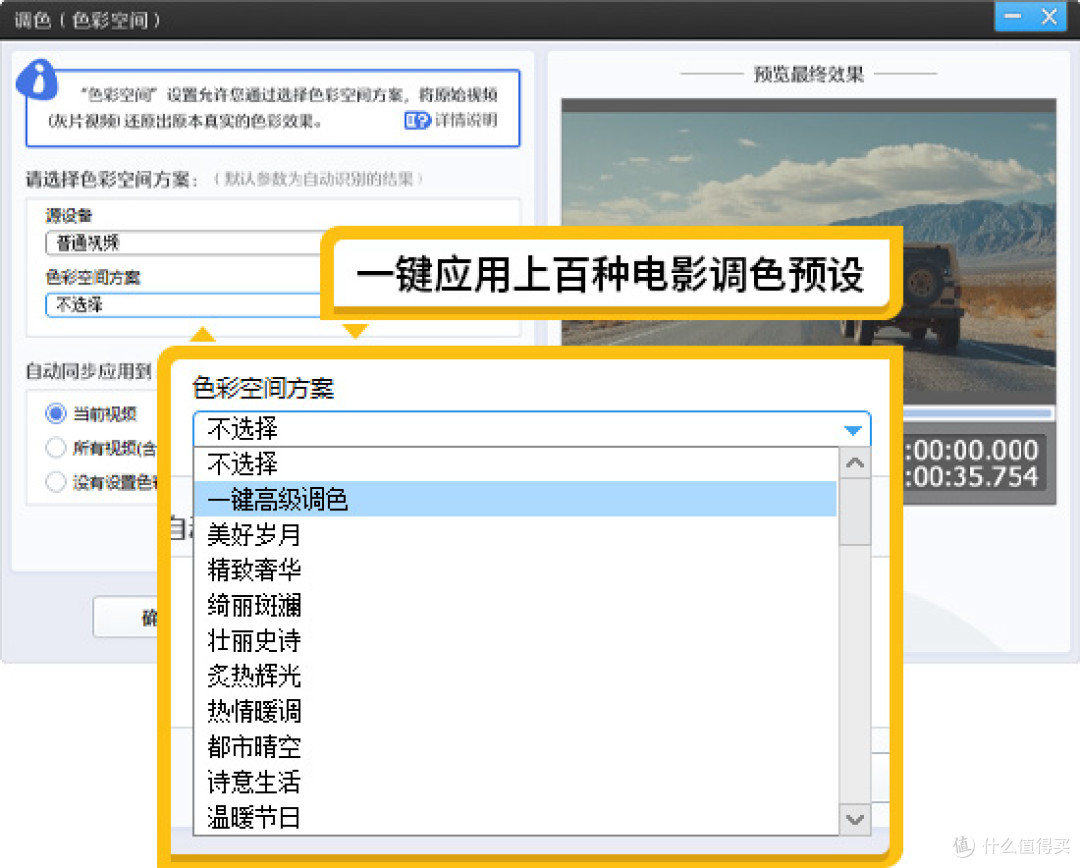The image size is (1080, 868).
Task: Select the 当前视频 radio button
Action: click(x=56, y=413)
